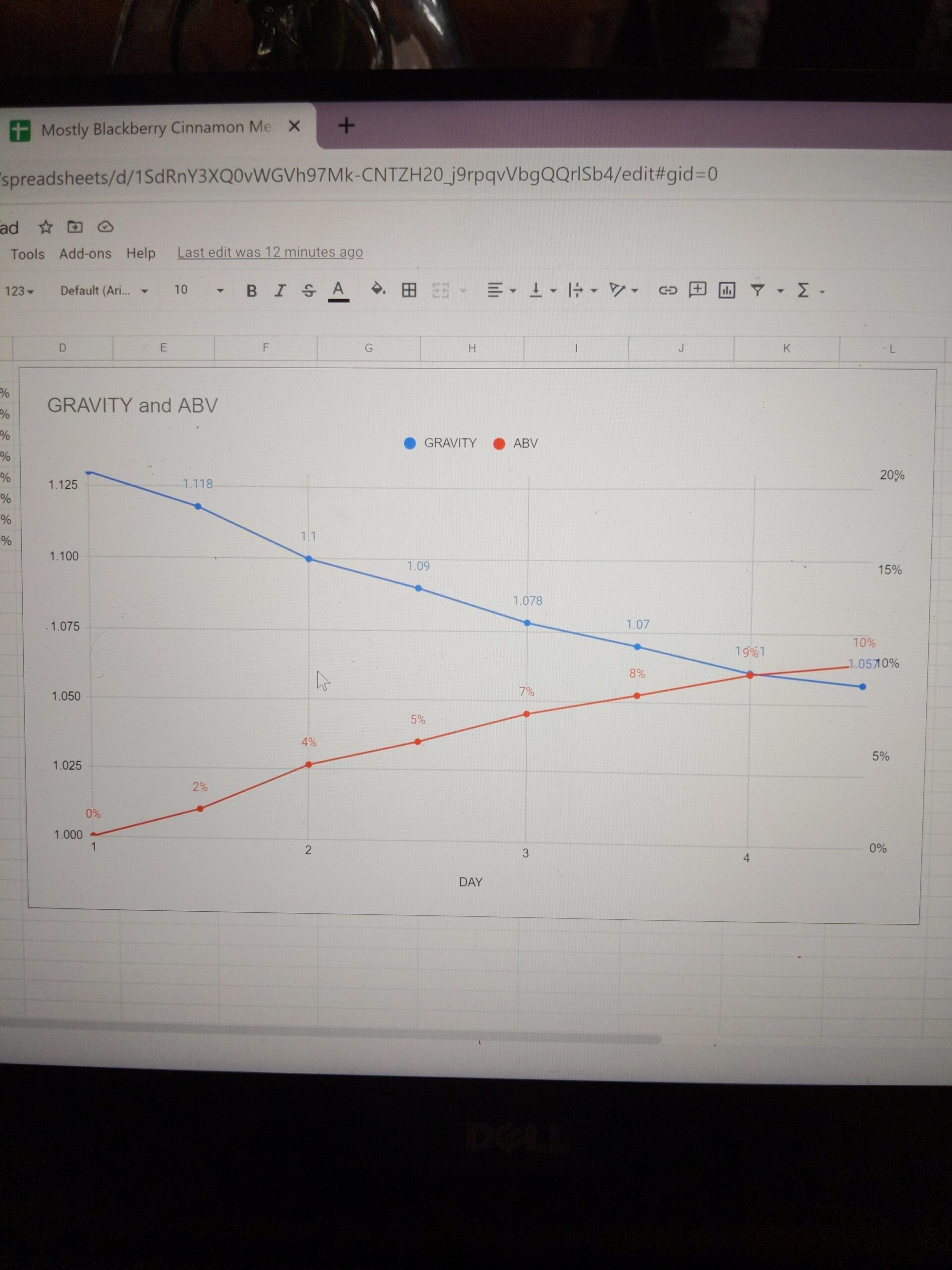Toggle italic formatting

pyautogui.click(x=280, y=291)
